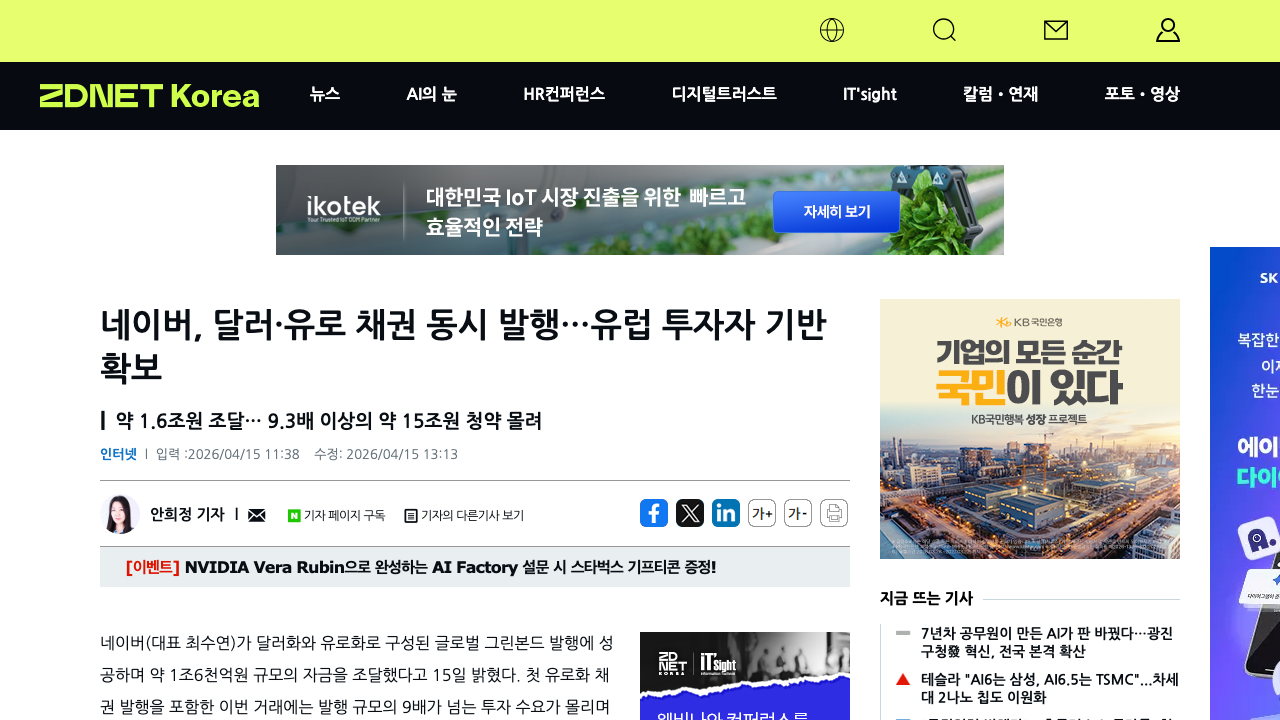This screenshot has height=720, width=1280.
Task: Share article on Facebook
Action: (x=654, y=513)
